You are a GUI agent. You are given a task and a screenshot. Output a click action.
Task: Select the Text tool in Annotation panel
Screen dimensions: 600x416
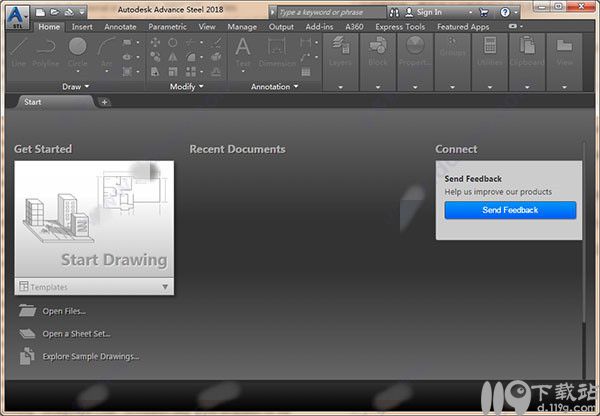(x=243, y=52)
